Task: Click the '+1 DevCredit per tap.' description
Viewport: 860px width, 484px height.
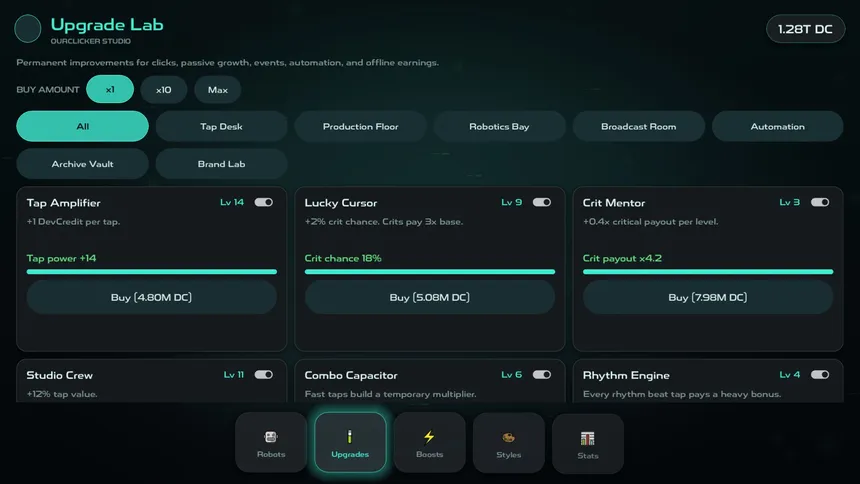Action: pyautogui.click(x=73, y=222)
